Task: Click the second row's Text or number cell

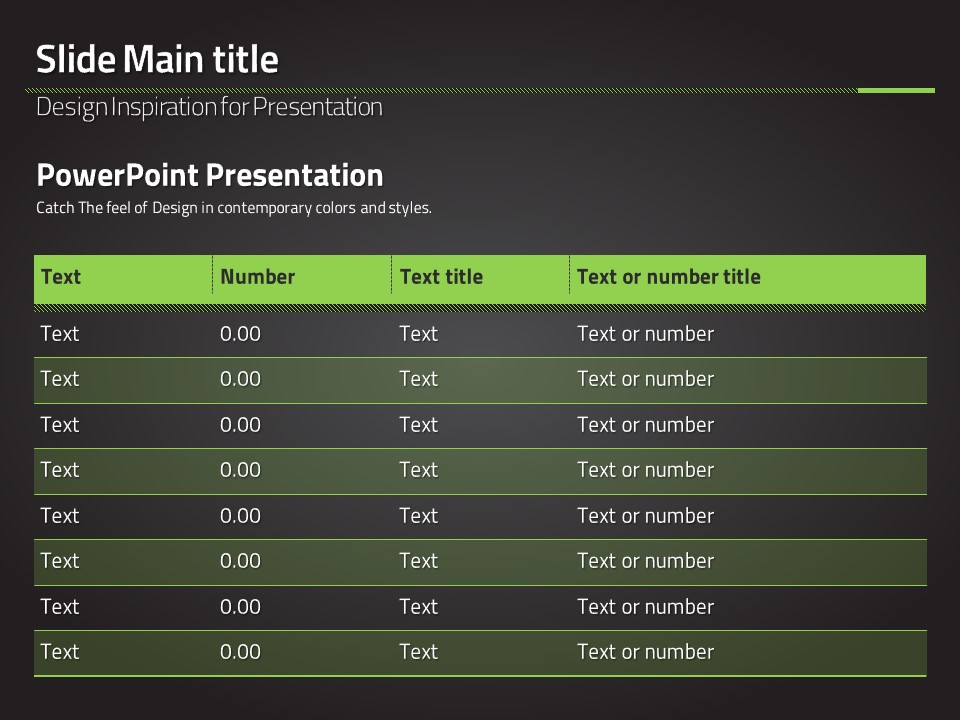Action: click(x=646, y=379)
